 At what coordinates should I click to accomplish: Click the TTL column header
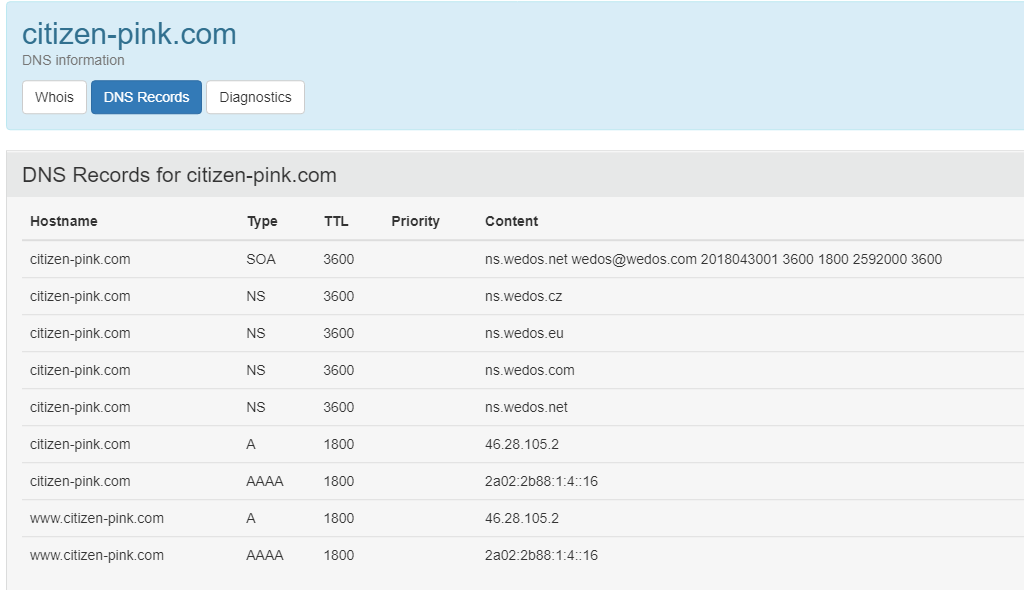[x=336, y=221]
